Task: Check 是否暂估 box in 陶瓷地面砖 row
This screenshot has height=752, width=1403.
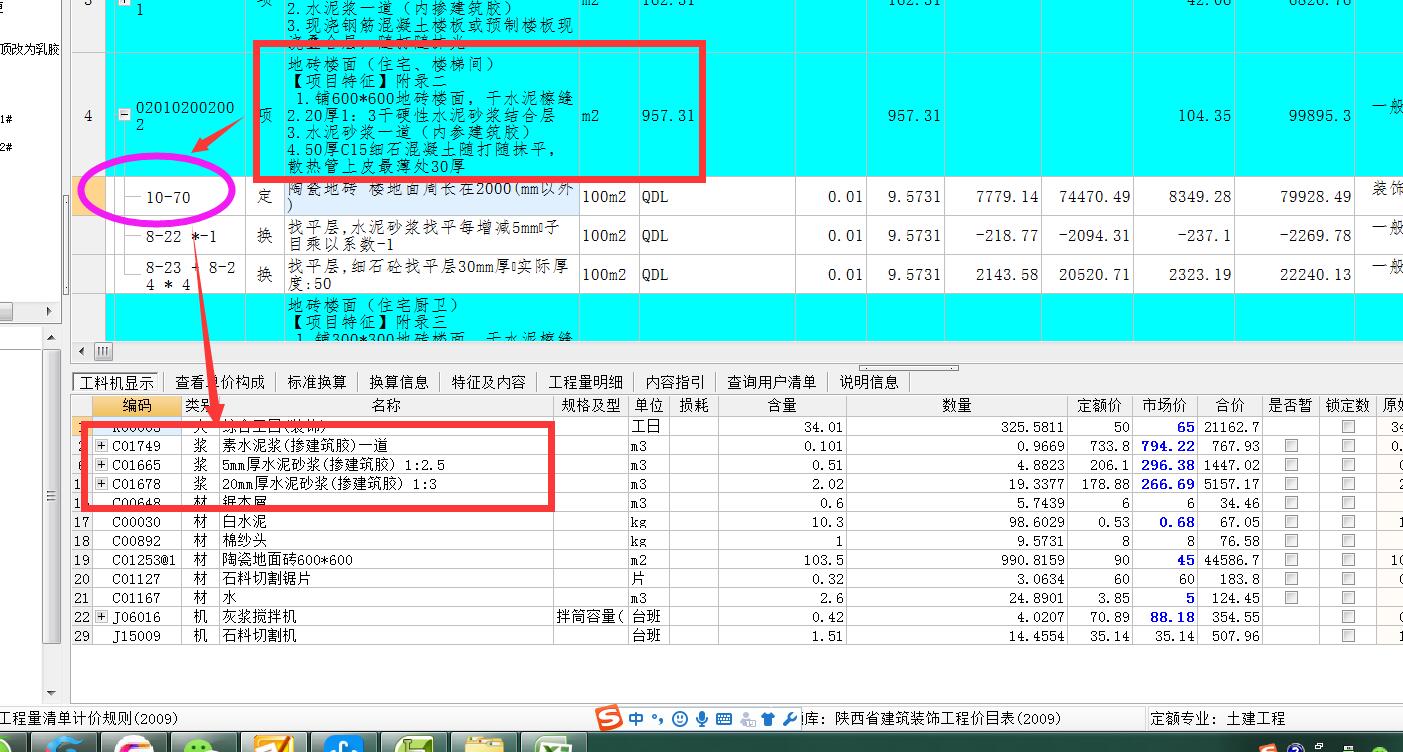Action: pyautogui.click(x=1292, y=559)
